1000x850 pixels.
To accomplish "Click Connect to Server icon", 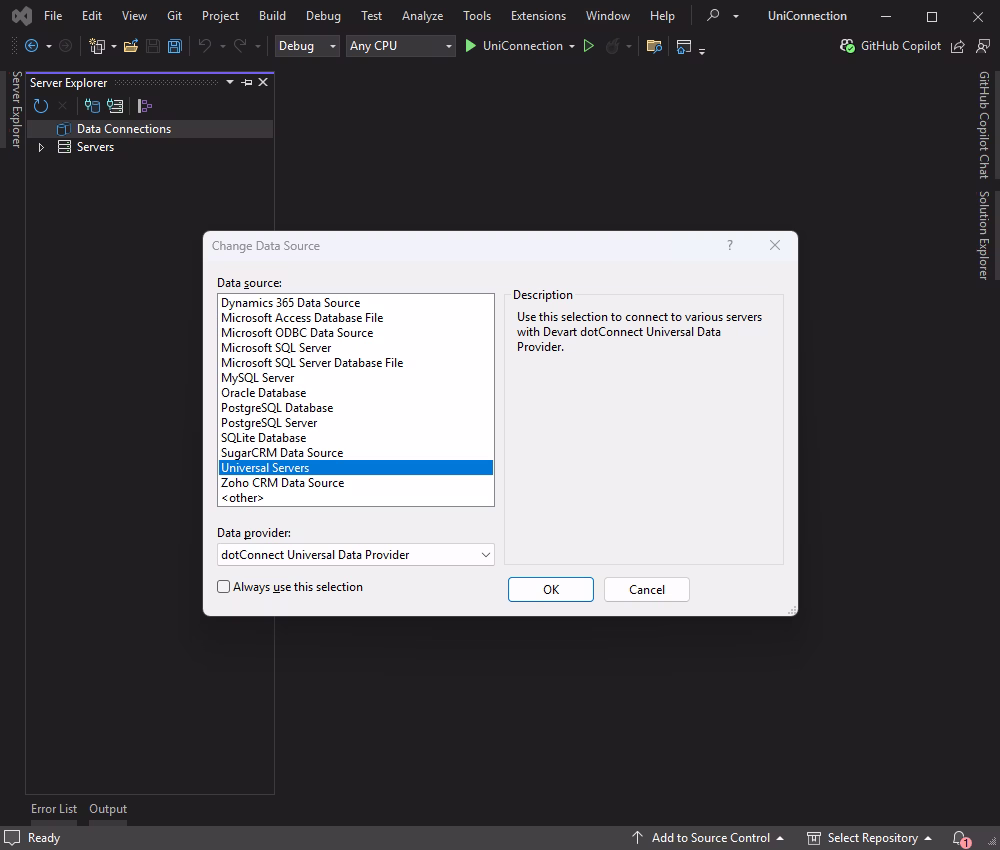I will click(x=115, y=106).
